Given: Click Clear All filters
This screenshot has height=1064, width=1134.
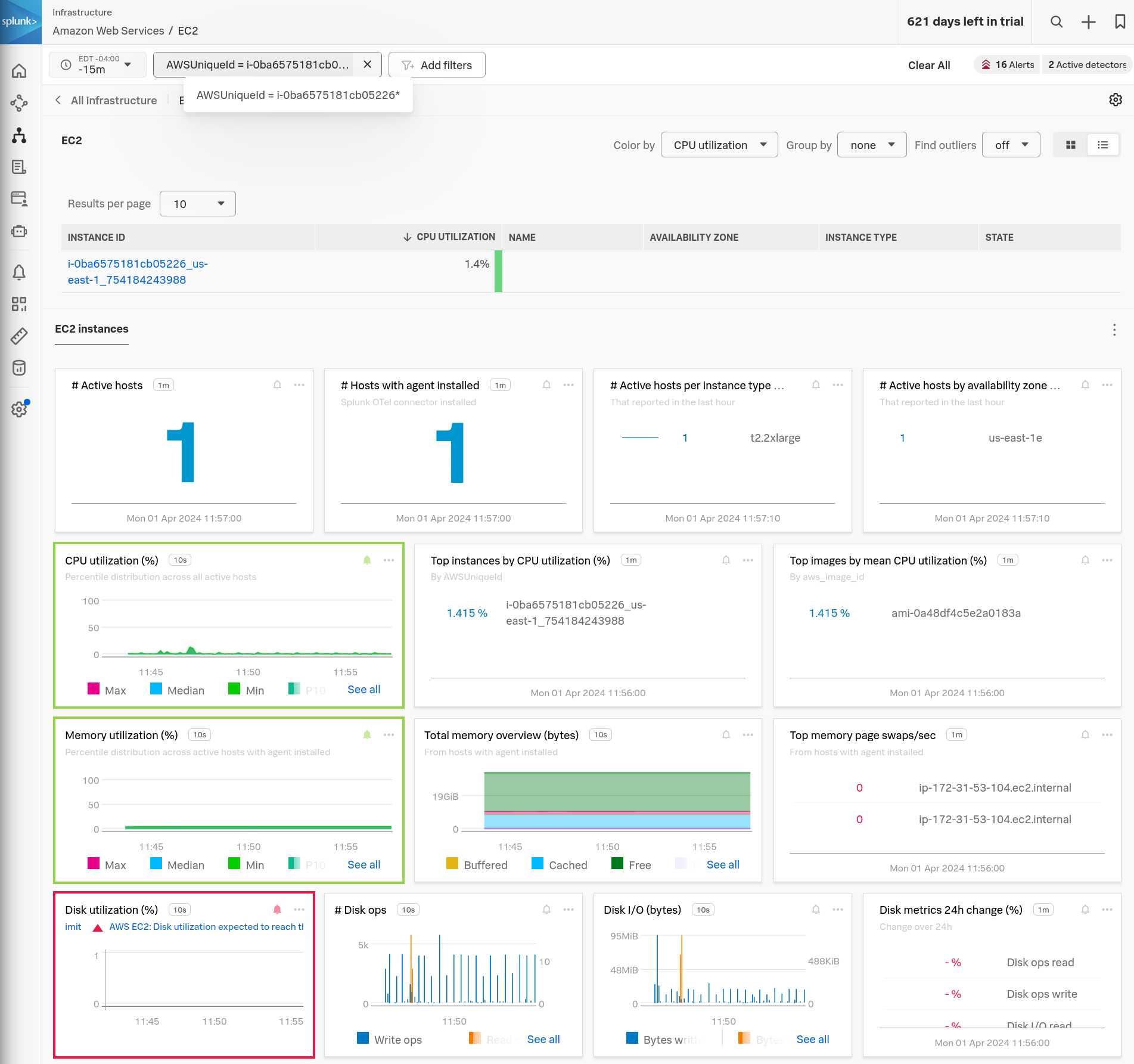Looking at the screenshot, I should click(929, 65).
